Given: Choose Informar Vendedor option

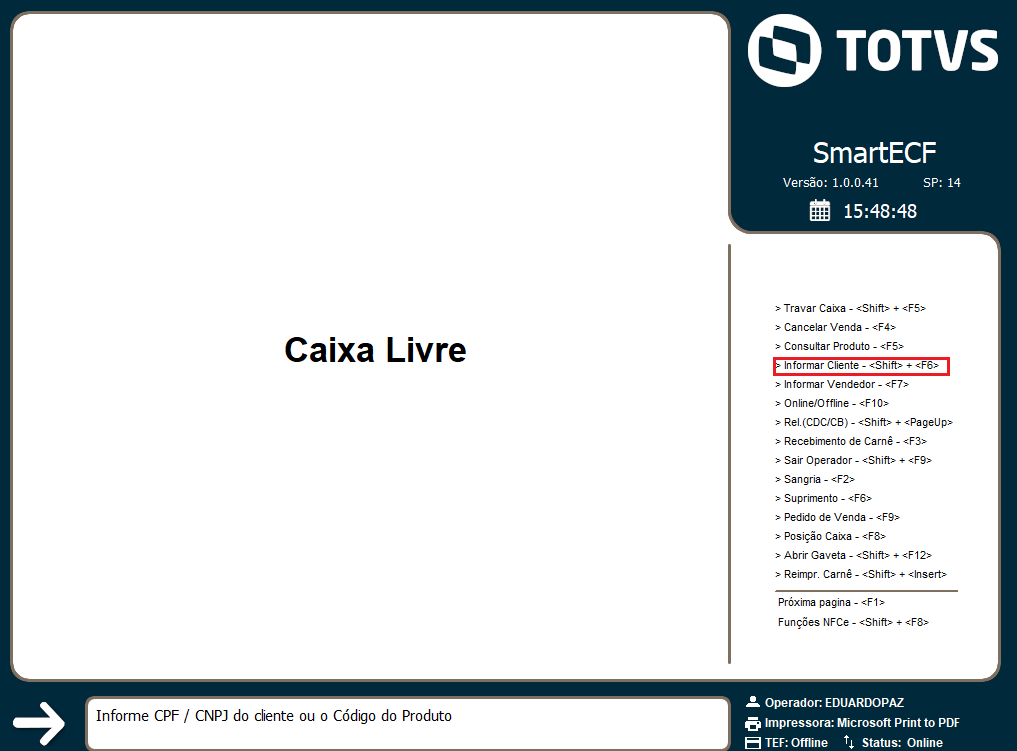Looking at the screenshot, I should click(x=842, y=385).
